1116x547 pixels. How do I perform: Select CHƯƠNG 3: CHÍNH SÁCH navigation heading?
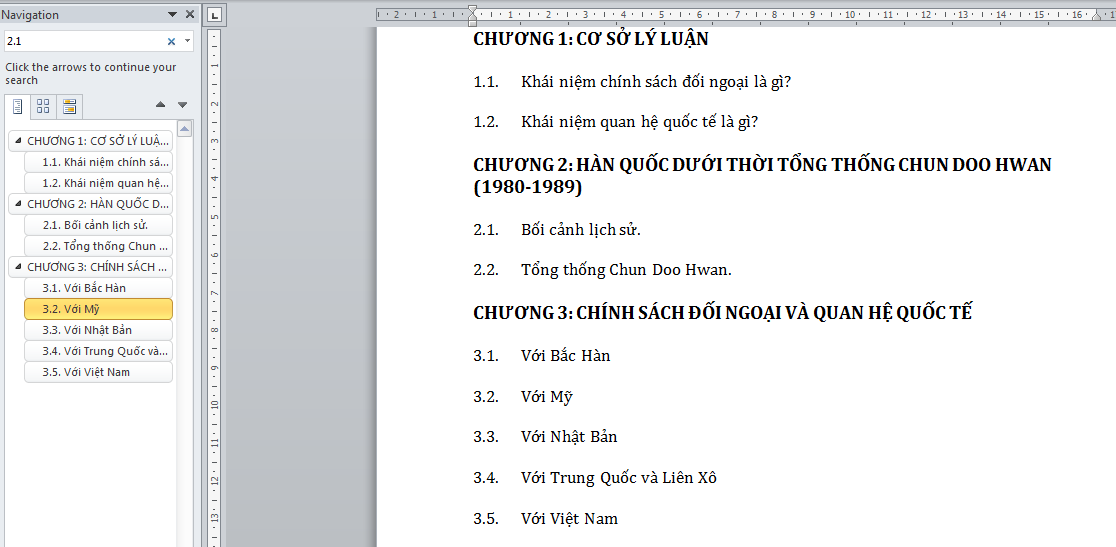click(90, 267)
